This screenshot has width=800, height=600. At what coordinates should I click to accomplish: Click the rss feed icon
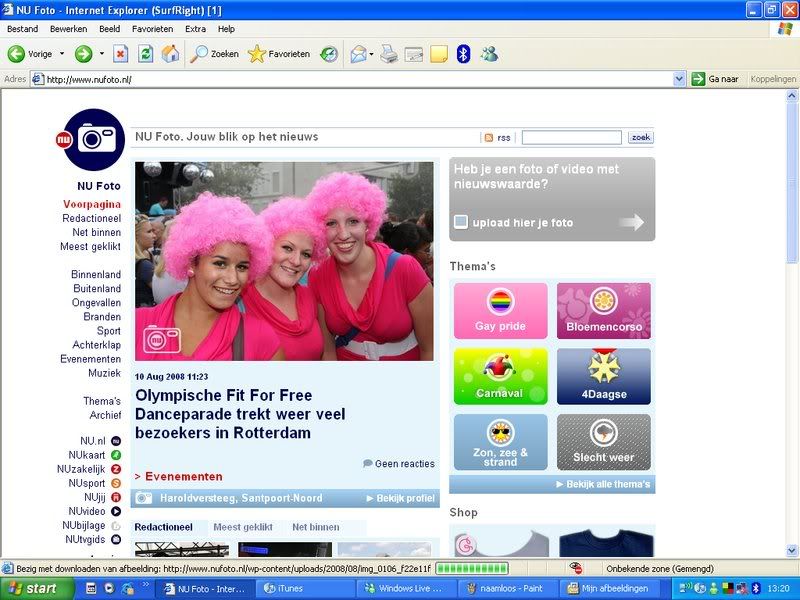click(489, 138)
